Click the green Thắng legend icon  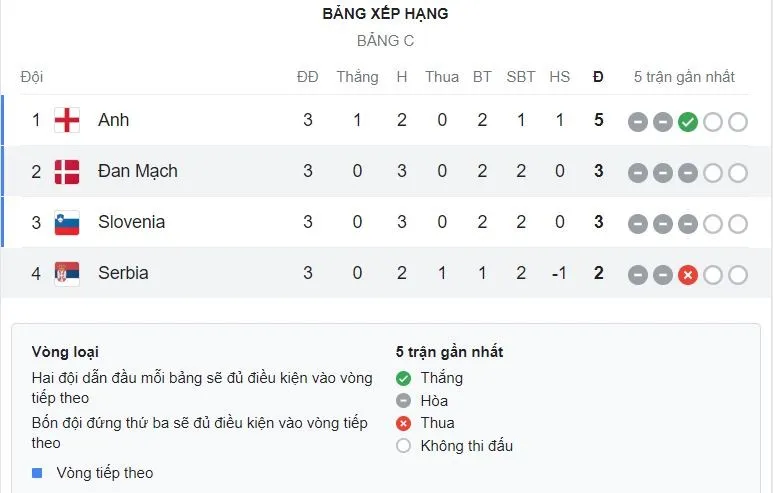403,378
